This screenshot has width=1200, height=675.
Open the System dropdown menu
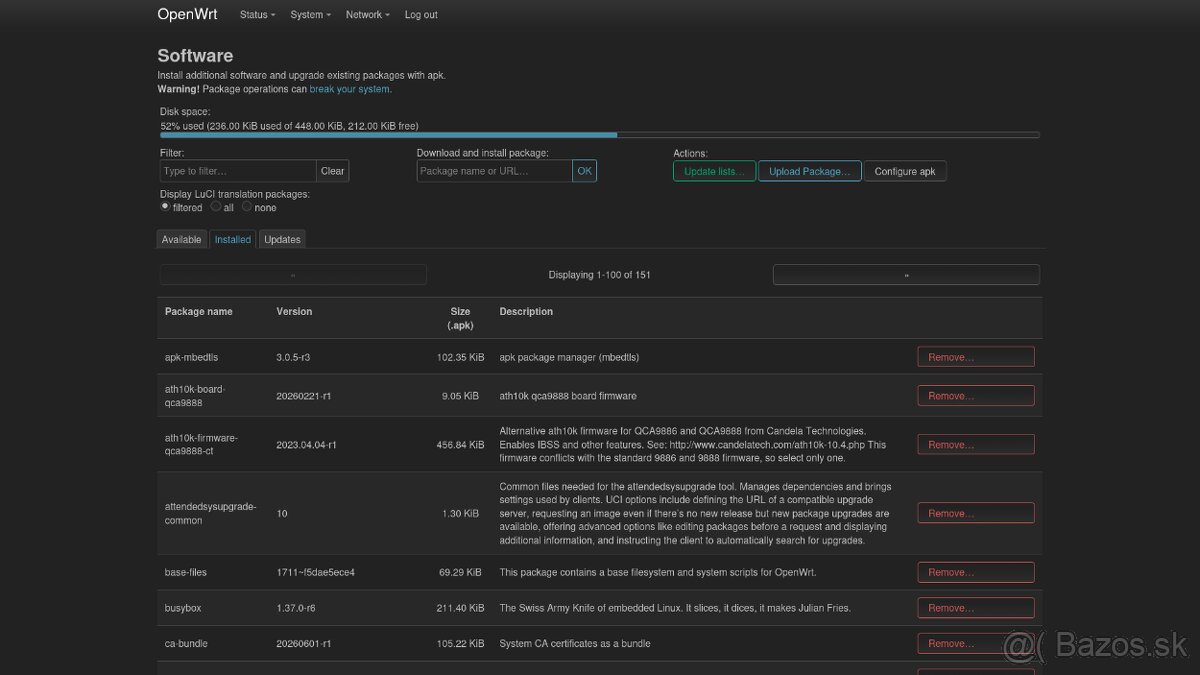[310, 15]
